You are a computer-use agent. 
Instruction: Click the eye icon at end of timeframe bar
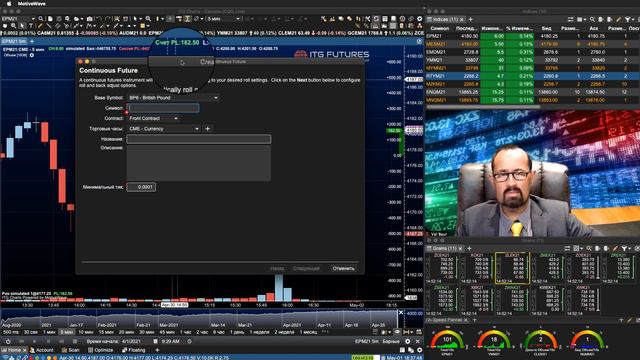[397, 332]
